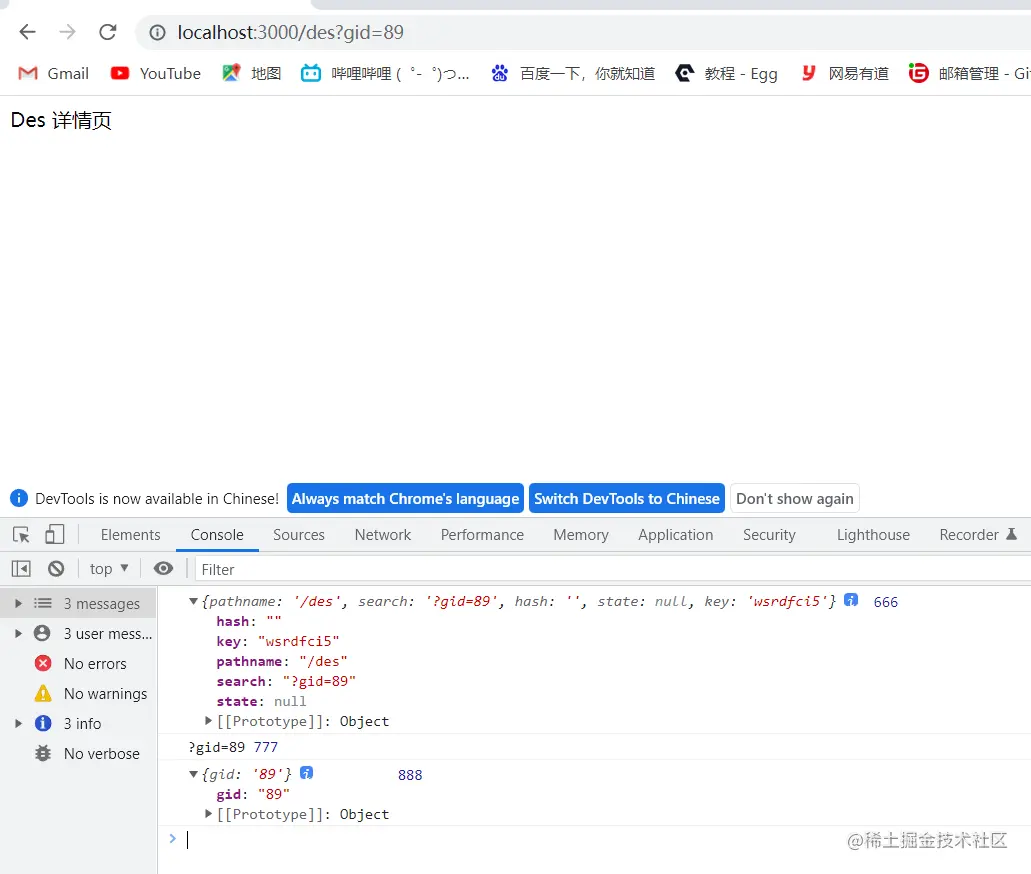Click Don't show again button

[x=794, y=498]
